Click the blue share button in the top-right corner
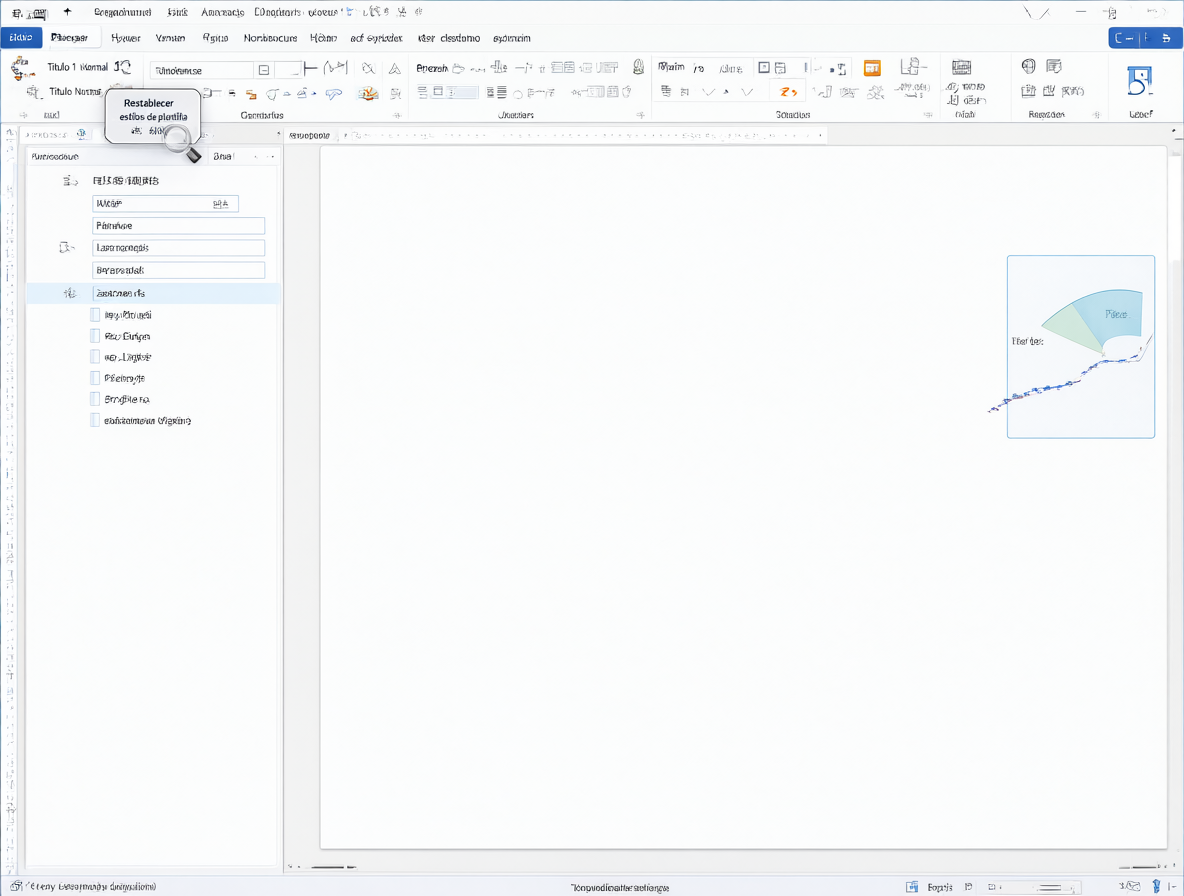This screenshot has width=1184, height=896. (1145, 38)
